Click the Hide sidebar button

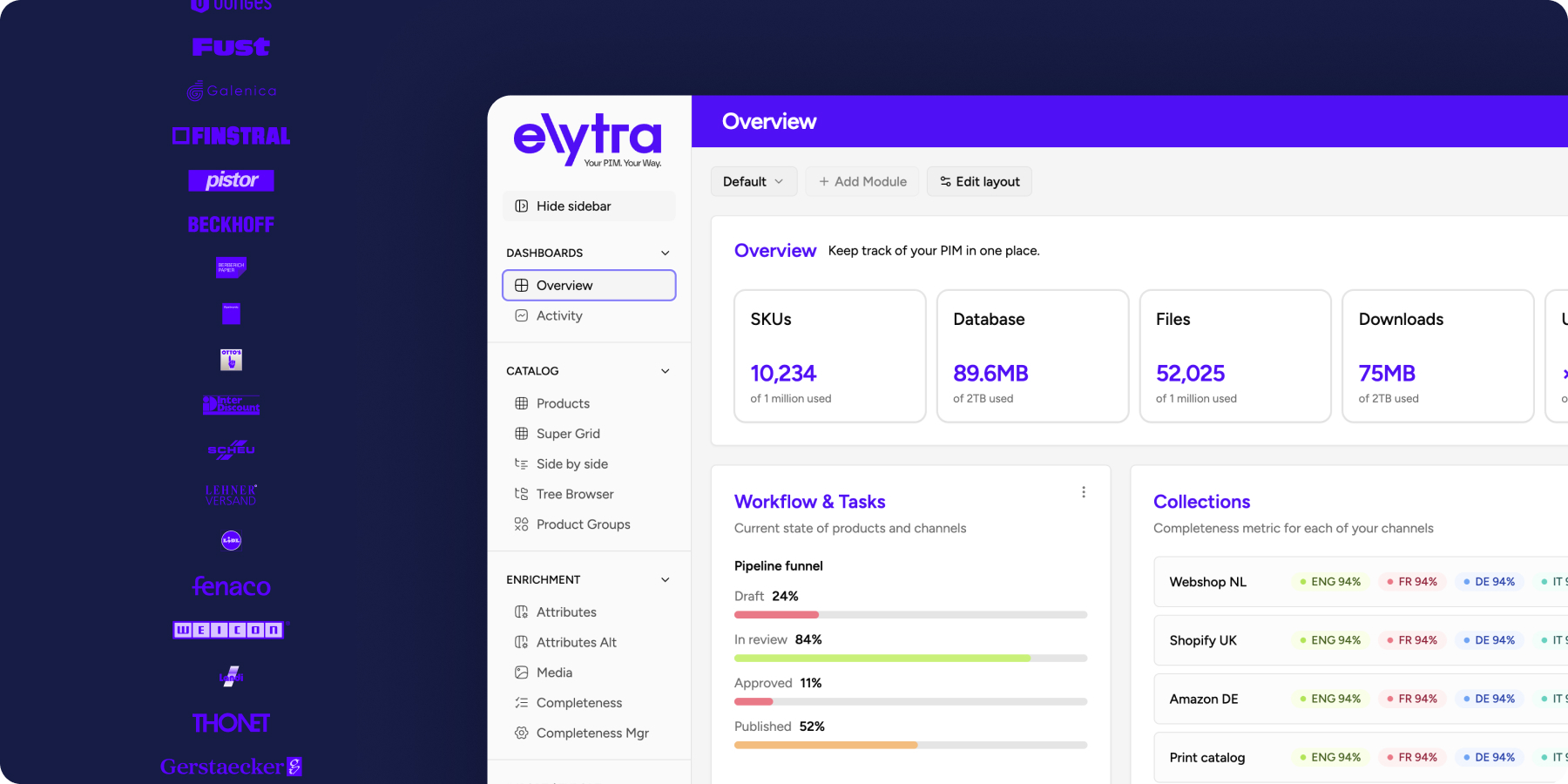point(589,206)
